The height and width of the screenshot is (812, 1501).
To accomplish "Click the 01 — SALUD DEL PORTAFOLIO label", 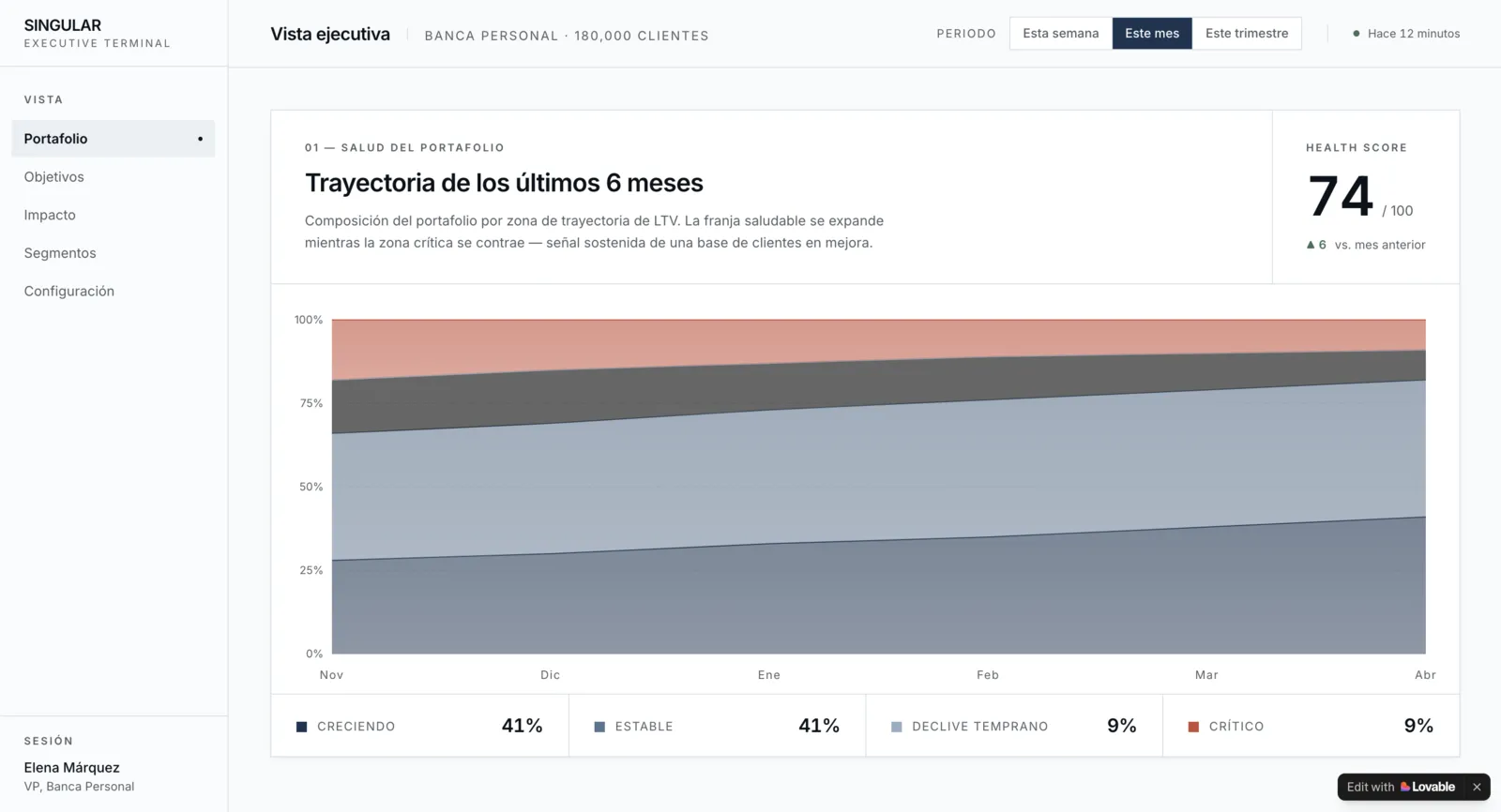I will click(404, 147).
